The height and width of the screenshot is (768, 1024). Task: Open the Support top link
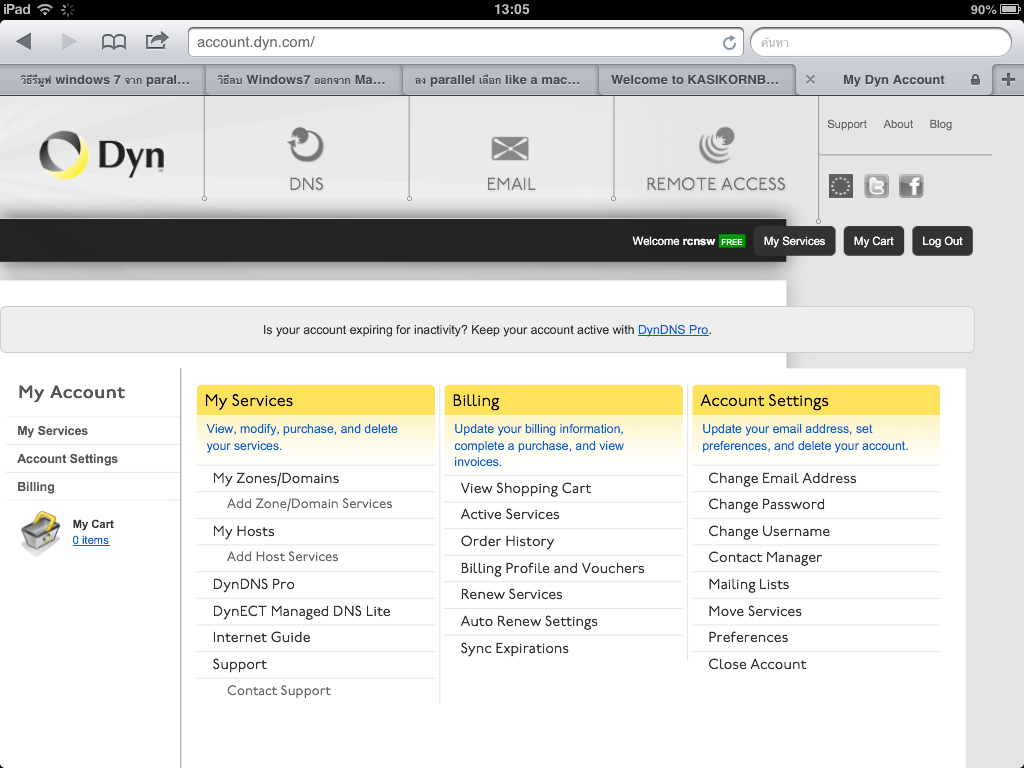point(847,124)
